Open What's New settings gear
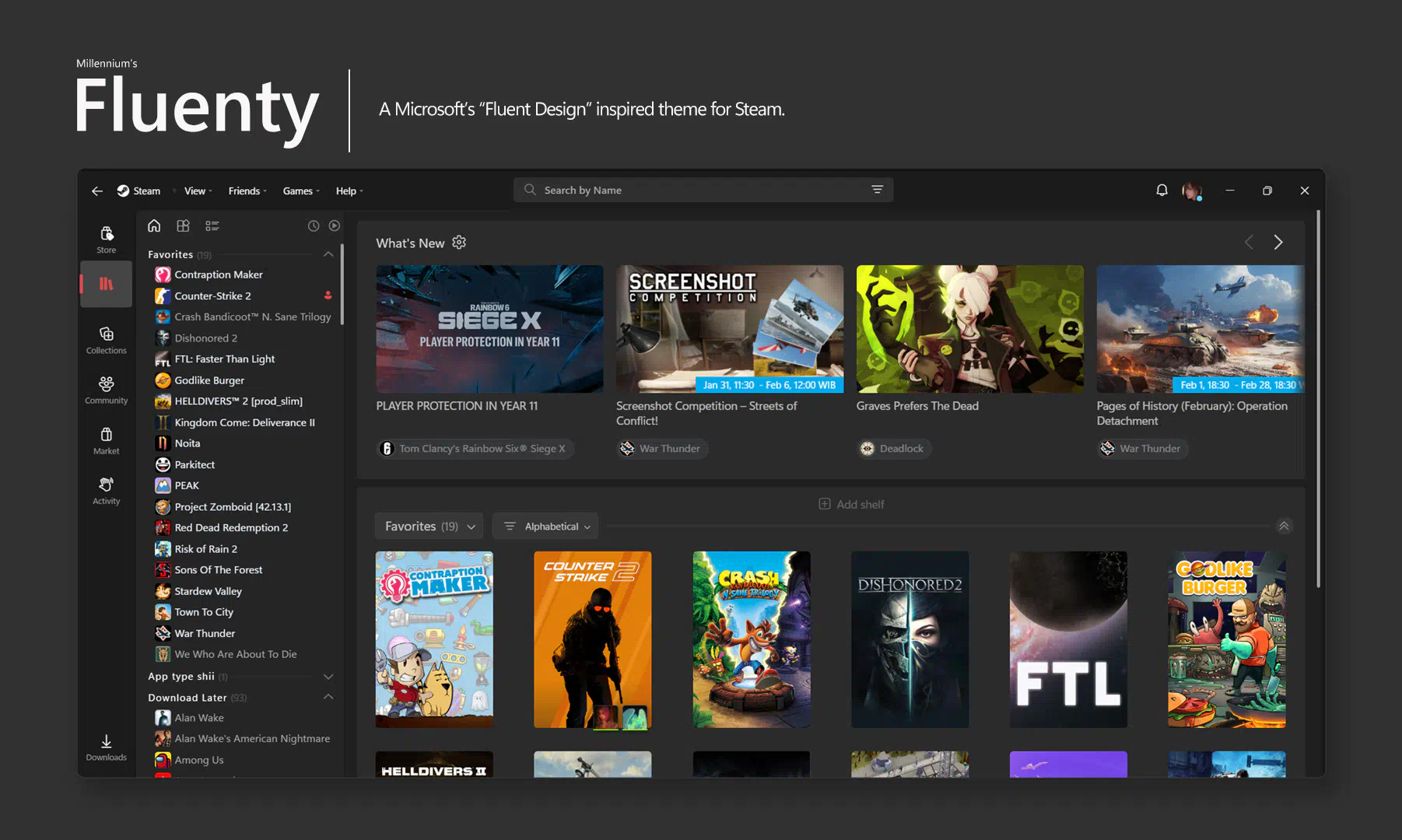The height and width of the screenshot is (840, 1402). point(459,243)
